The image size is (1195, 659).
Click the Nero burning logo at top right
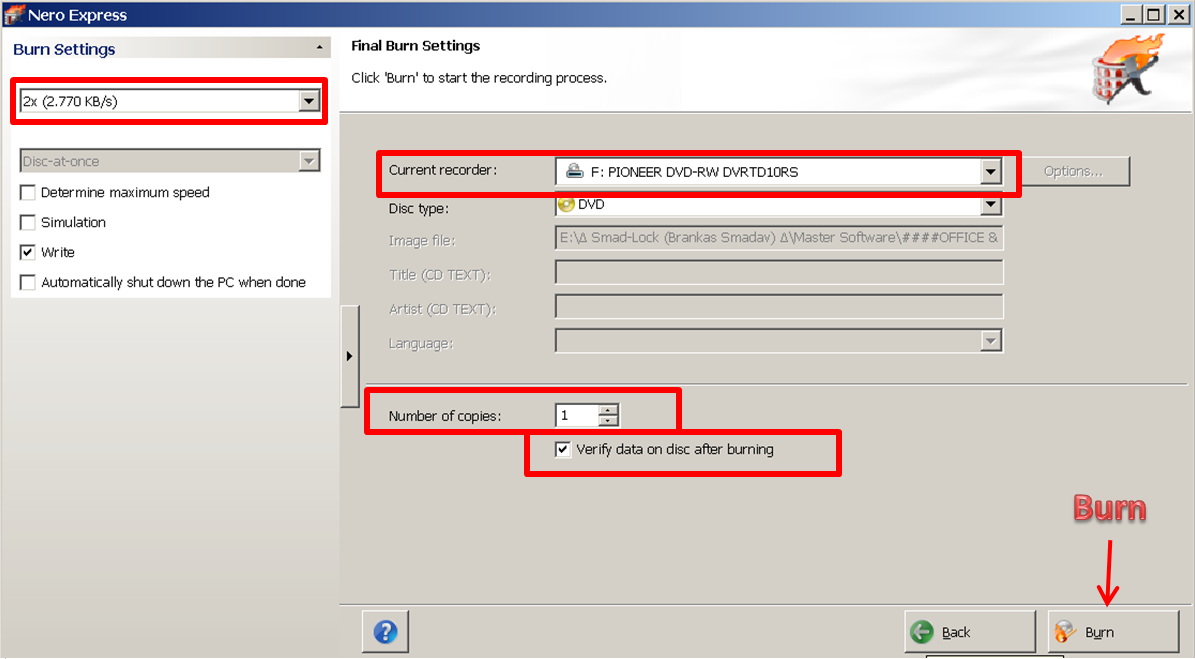(x=1126, y=69)
